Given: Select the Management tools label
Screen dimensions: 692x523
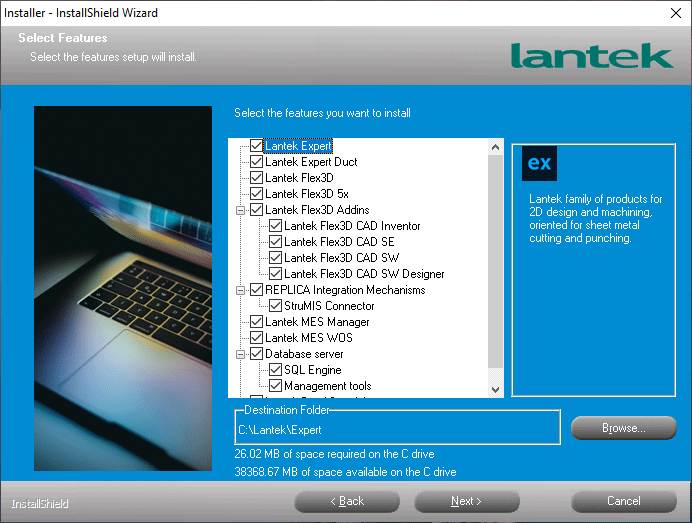Looking at the screenshot, I should 327,386.
